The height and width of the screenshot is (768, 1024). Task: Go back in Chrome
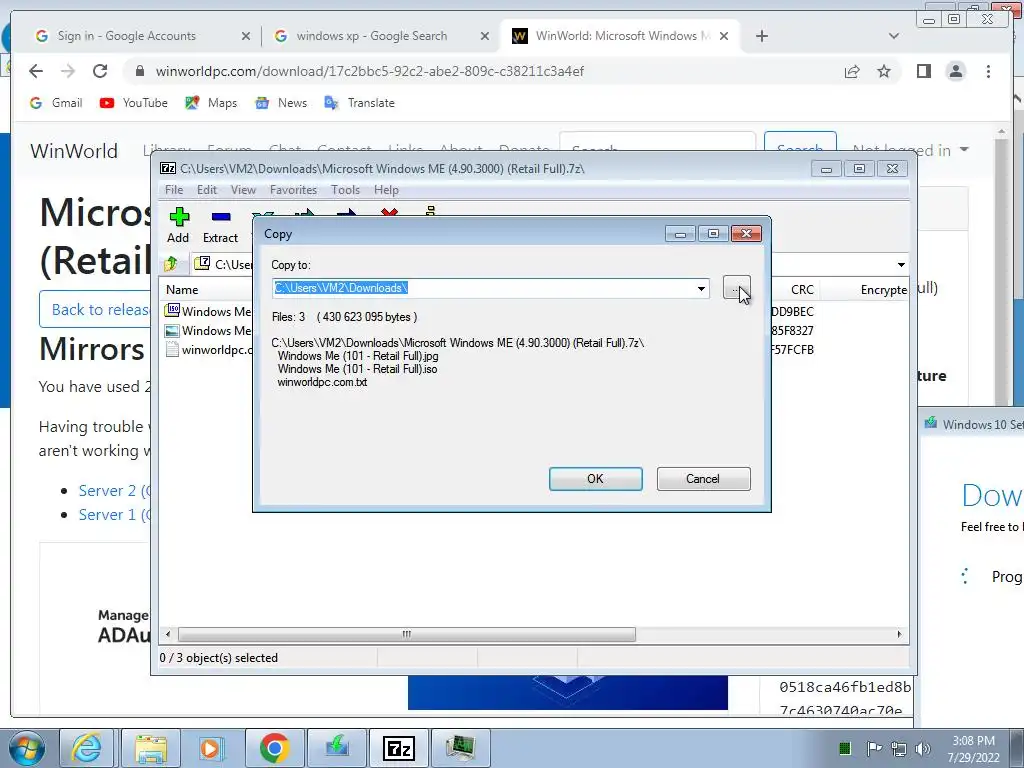click(36, 71)
